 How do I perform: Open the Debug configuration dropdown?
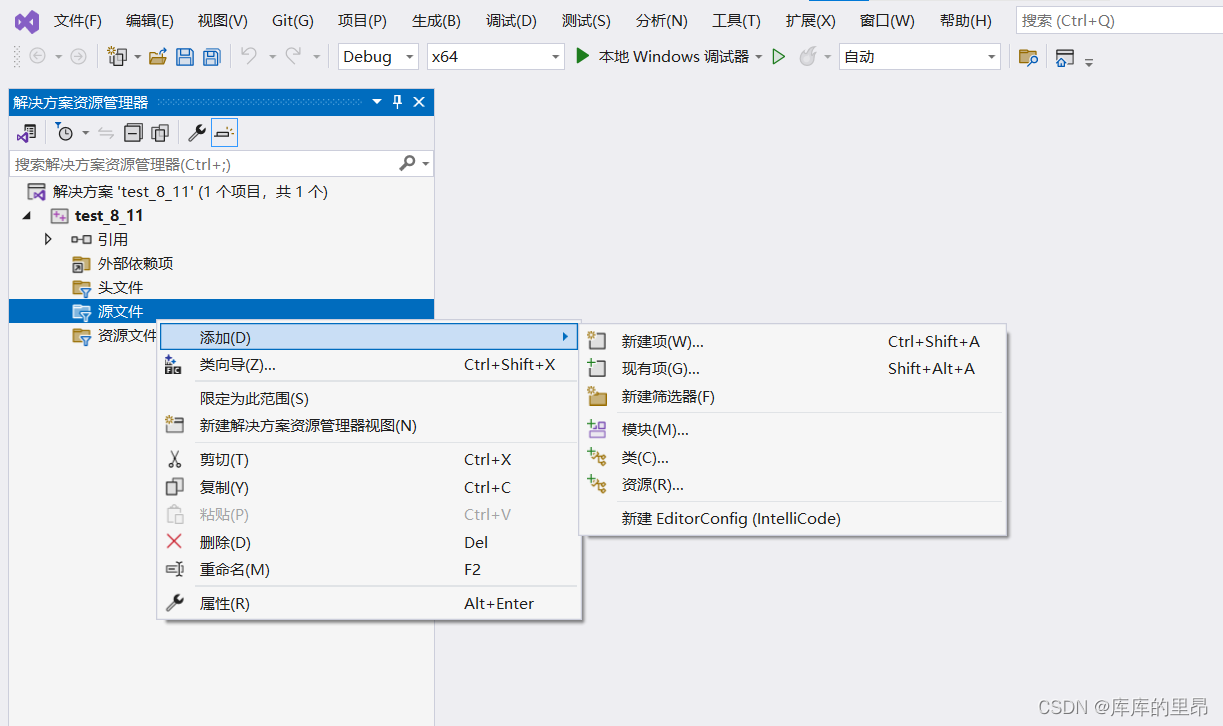[x=378, y=57]
